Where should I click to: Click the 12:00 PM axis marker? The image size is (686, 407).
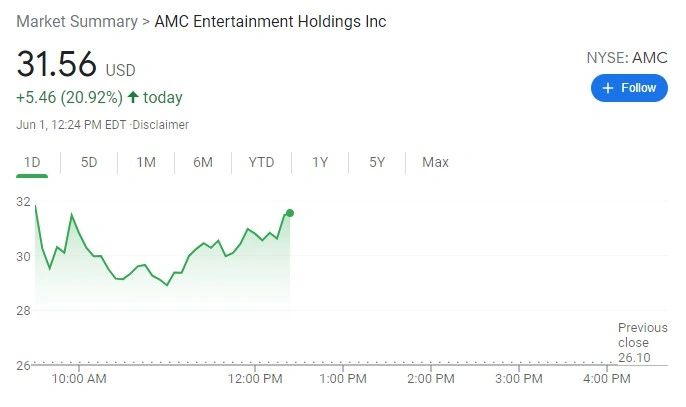click(255, 379)
